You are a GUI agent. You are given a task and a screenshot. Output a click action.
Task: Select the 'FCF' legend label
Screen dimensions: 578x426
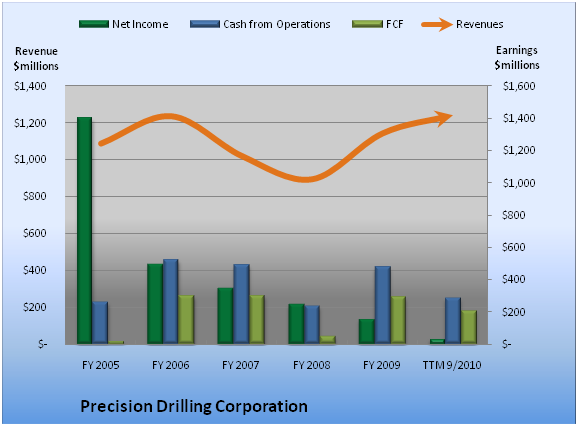[x=395, y=24]
